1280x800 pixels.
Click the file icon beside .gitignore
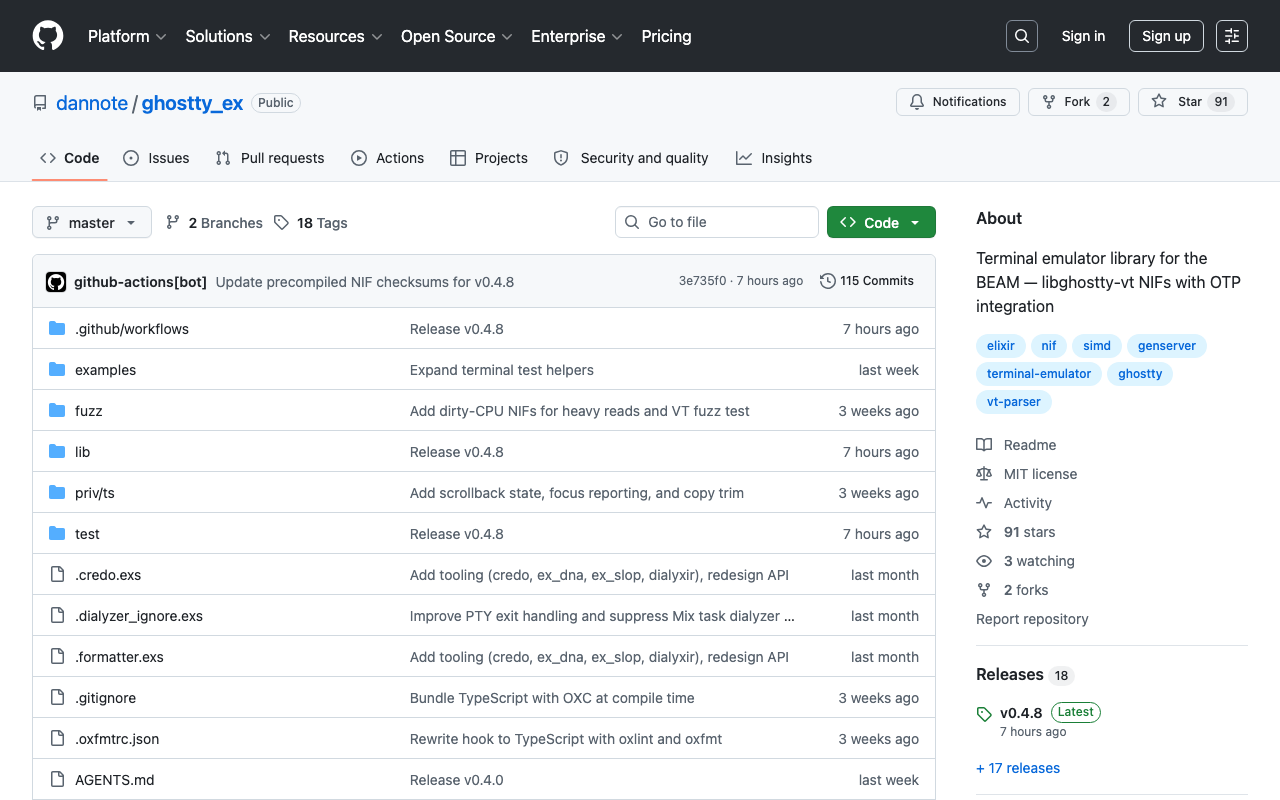point(57,698)
